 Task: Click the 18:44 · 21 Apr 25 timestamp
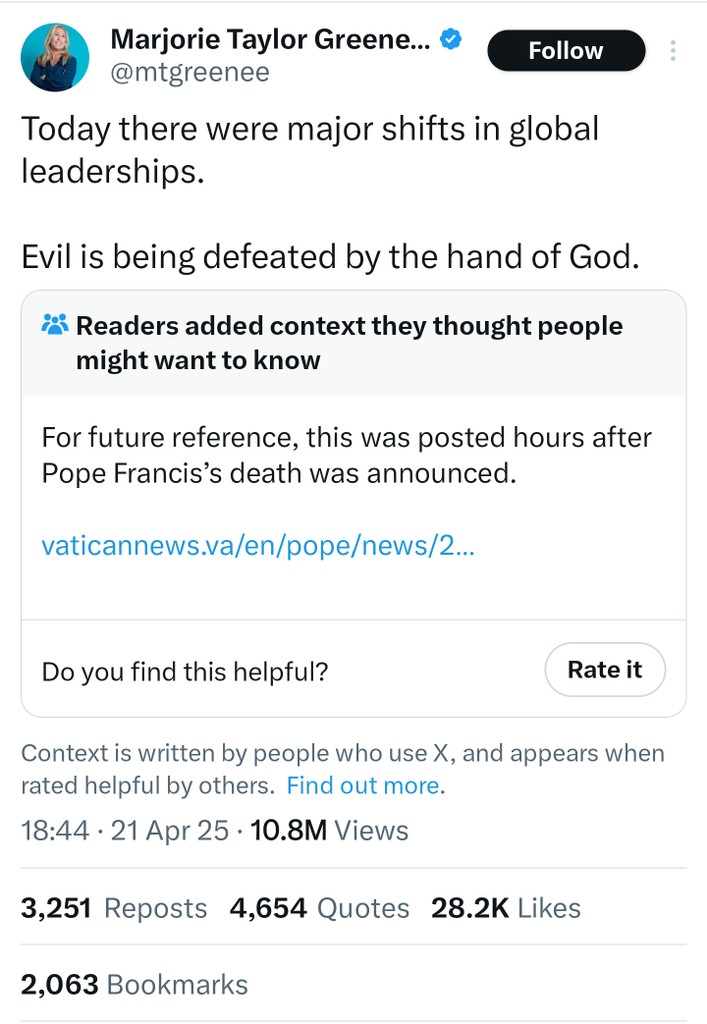tap(125, 830)
